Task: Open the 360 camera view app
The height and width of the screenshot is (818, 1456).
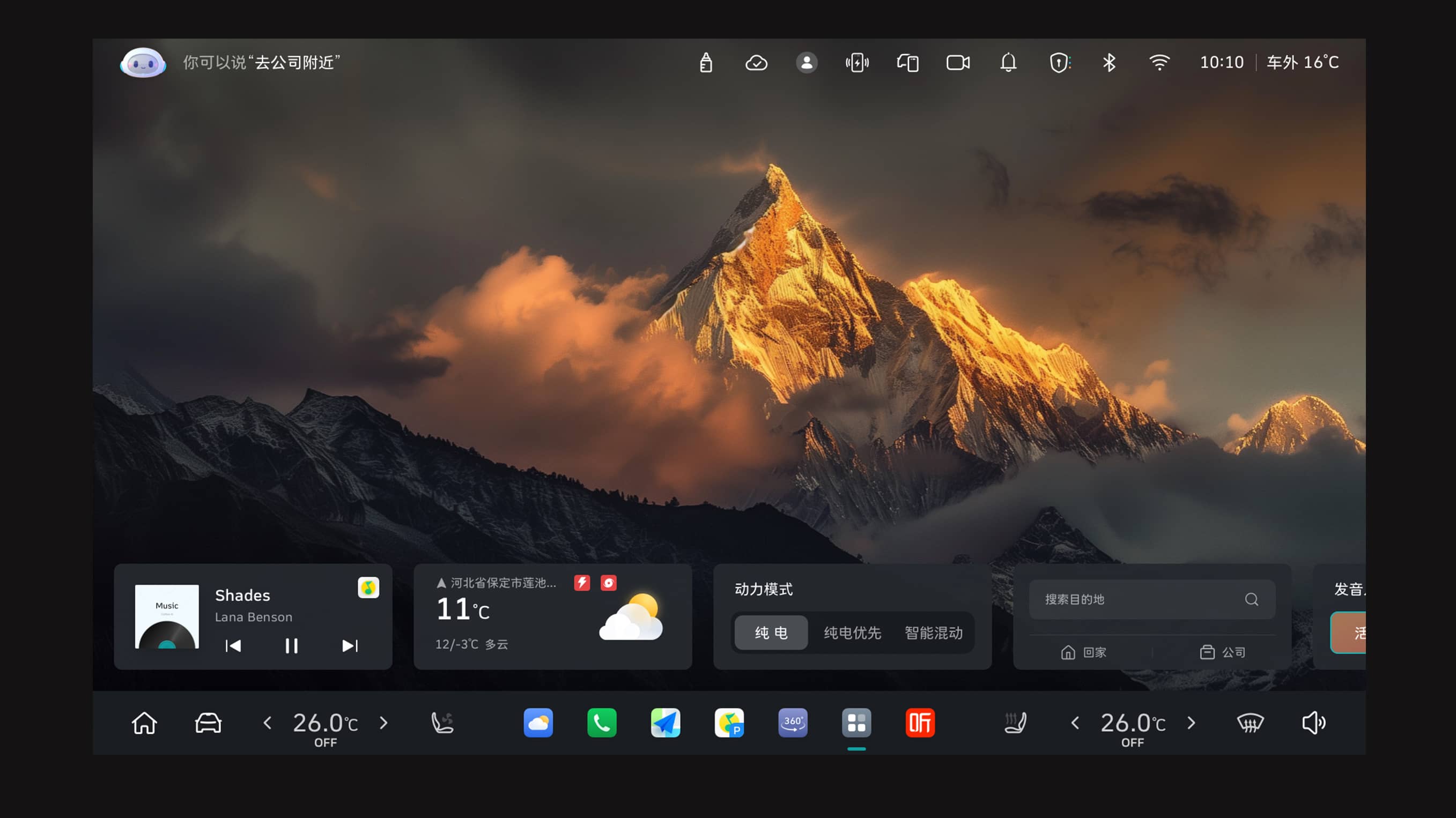Action: click(793, 723)
